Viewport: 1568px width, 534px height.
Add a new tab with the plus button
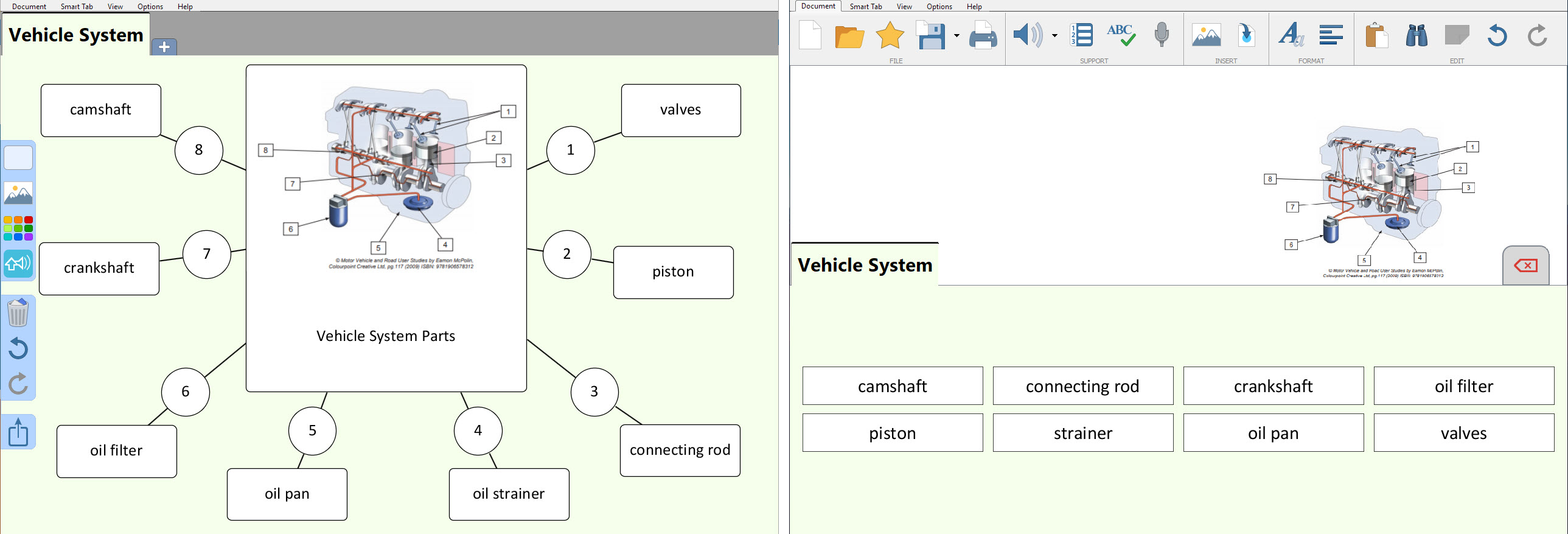[164, 47]
